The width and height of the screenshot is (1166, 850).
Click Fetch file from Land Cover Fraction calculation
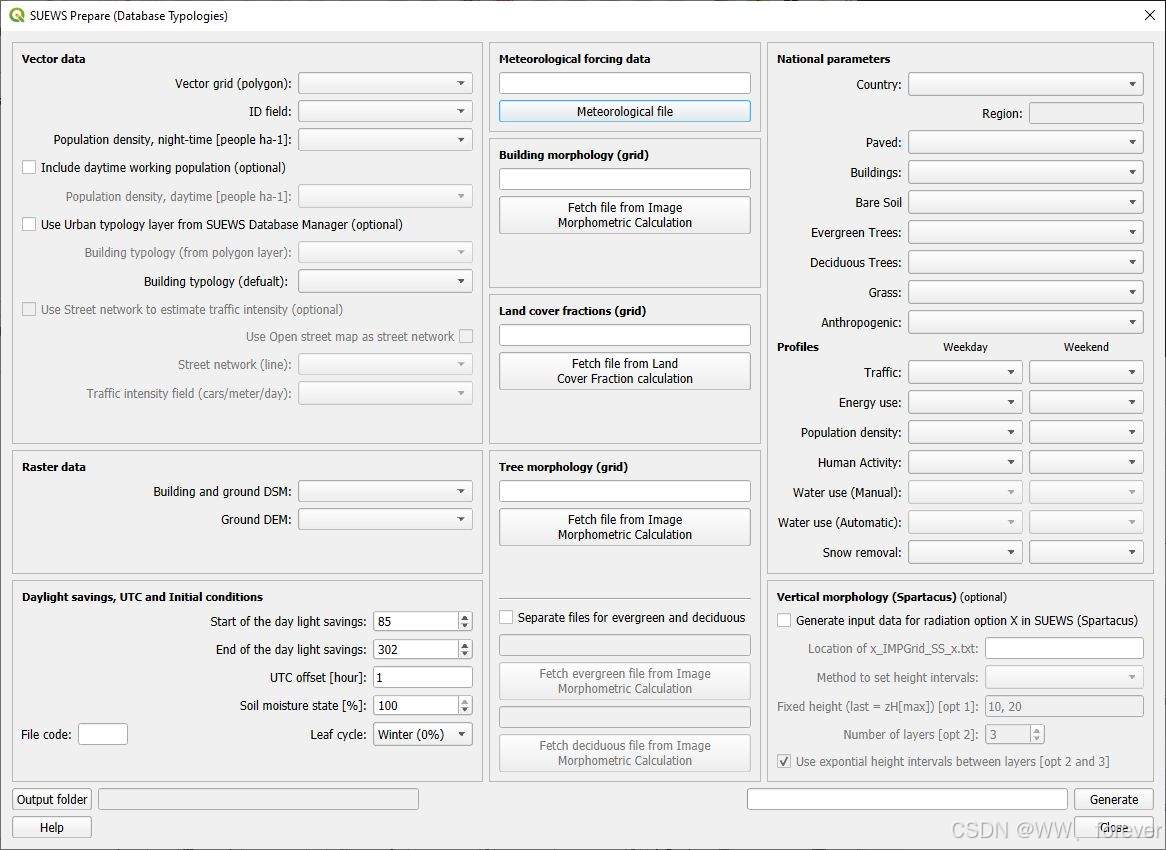pyautogui.click(x=625, y=371)
